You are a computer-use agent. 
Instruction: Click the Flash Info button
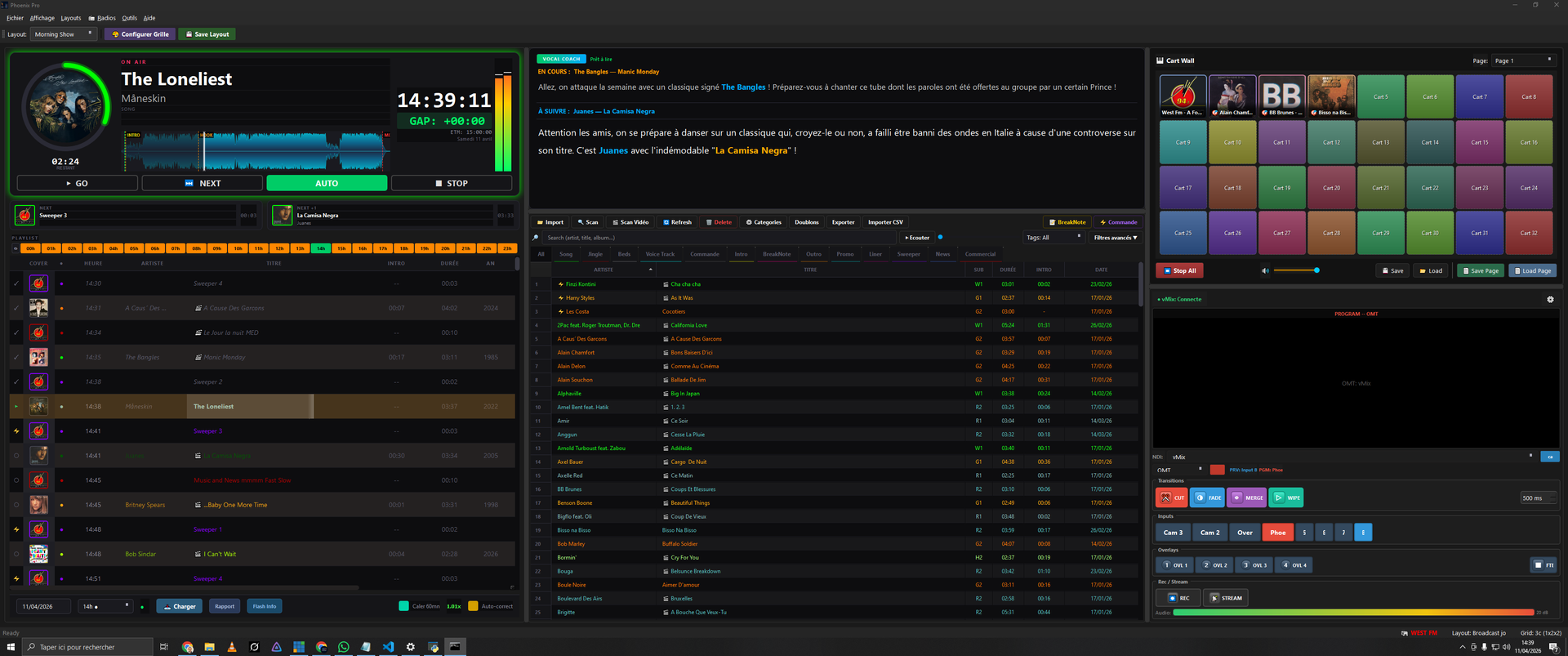(x=264, y=606)
